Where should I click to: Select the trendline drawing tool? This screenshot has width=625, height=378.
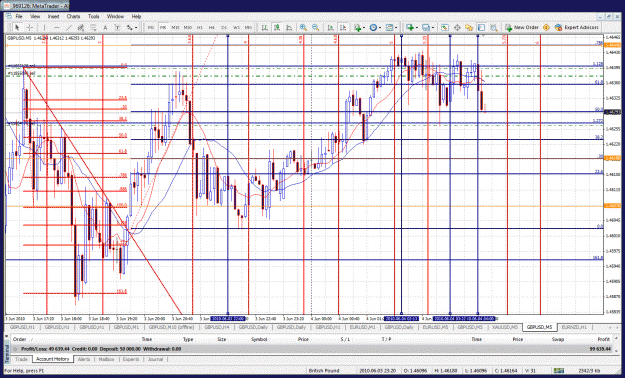(69, 28)
